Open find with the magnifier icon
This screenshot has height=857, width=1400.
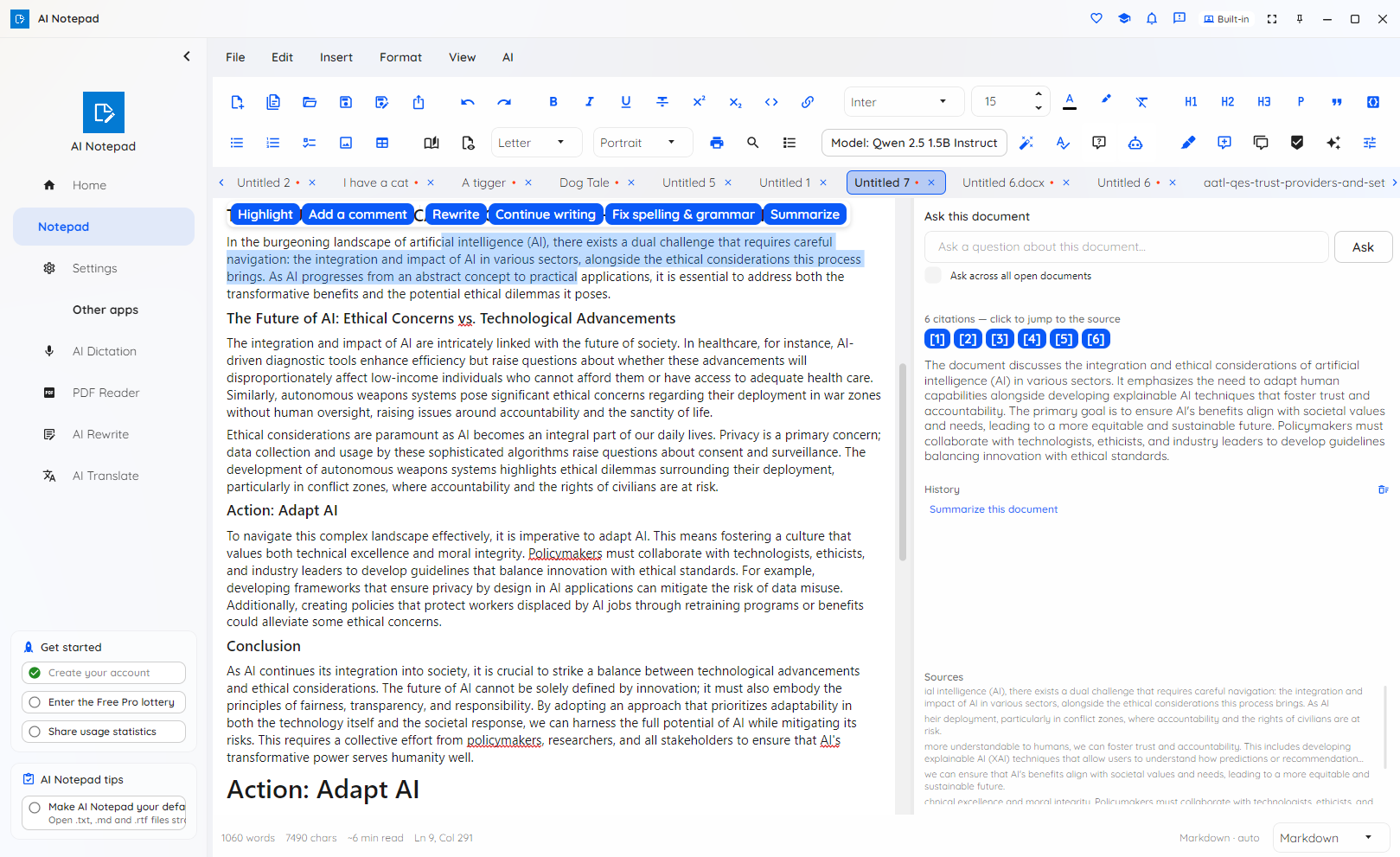click(x=753, y=143)
